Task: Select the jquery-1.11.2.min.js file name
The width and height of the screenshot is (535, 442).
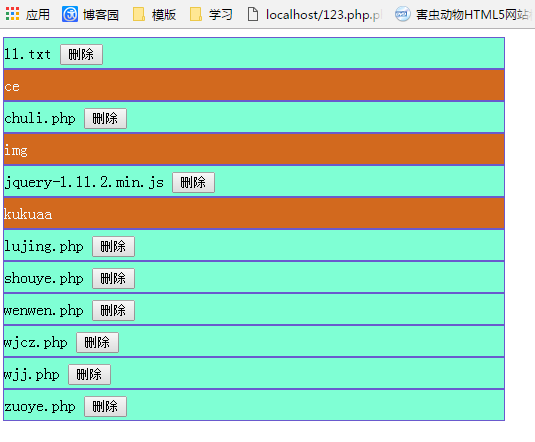Action: point(84,183)
